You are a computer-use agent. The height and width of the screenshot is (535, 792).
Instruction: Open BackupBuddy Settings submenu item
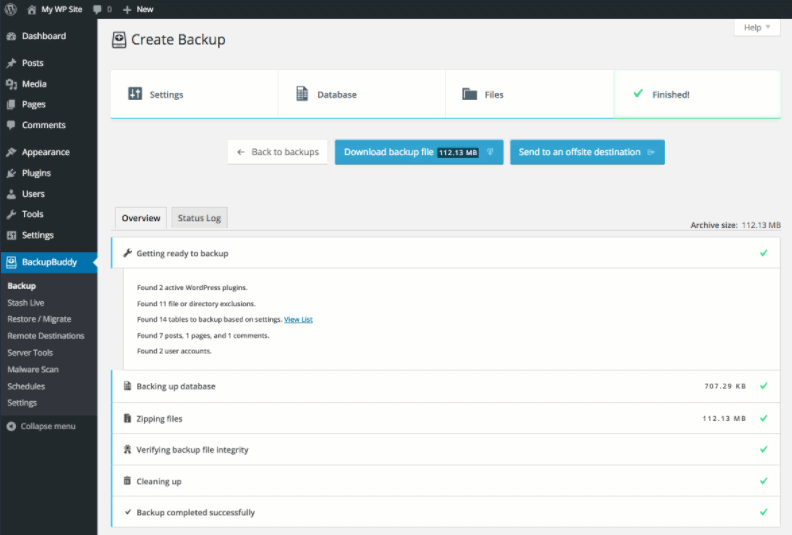(x=22, y=403)
